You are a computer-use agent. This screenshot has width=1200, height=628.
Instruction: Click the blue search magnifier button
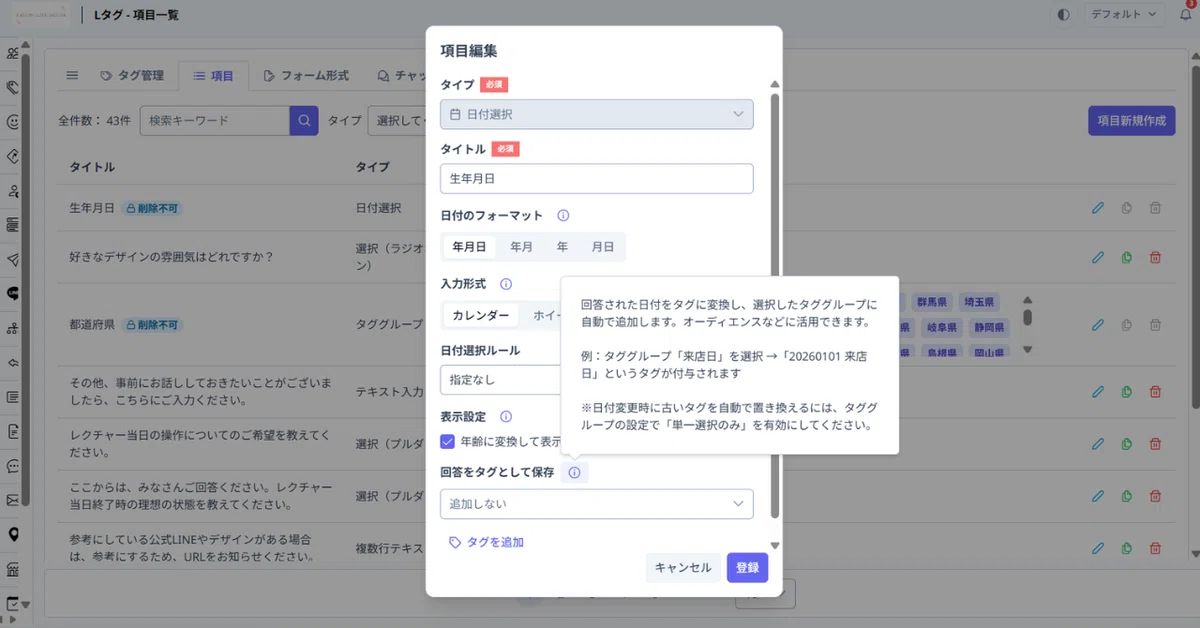click(x=304, y=120)
